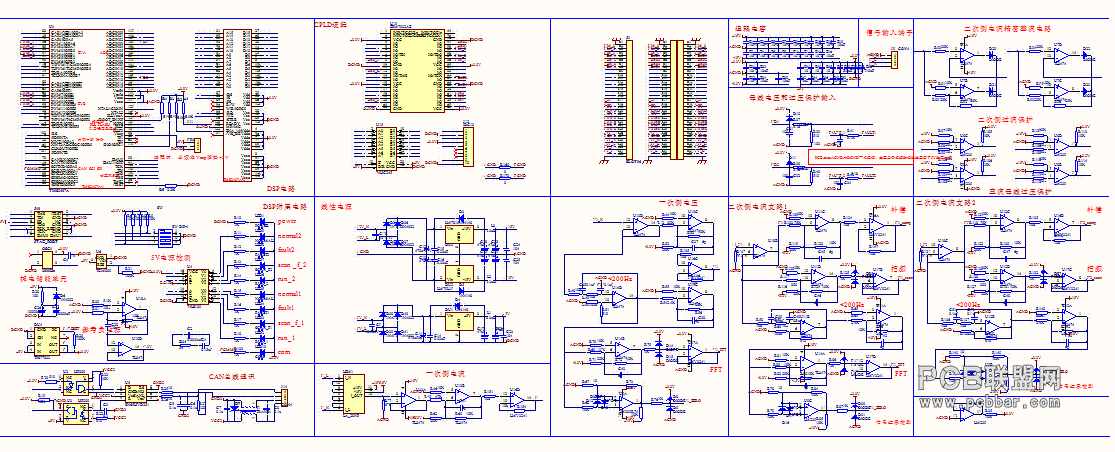The image size is (1115, 452).
Task: Click the CAN总线通讯 section title
Action: pos(231,375)
